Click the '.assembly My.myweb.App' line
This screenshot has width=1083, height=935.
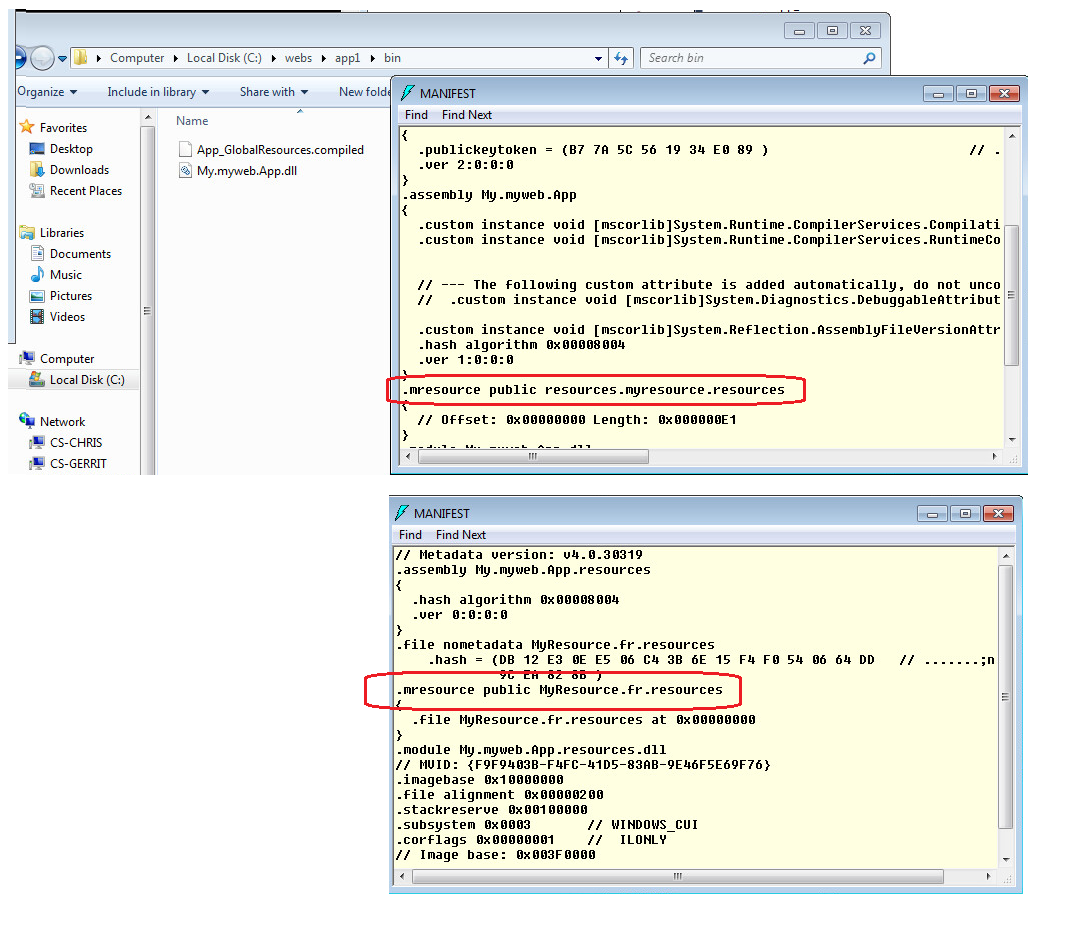tap(489, 195)
